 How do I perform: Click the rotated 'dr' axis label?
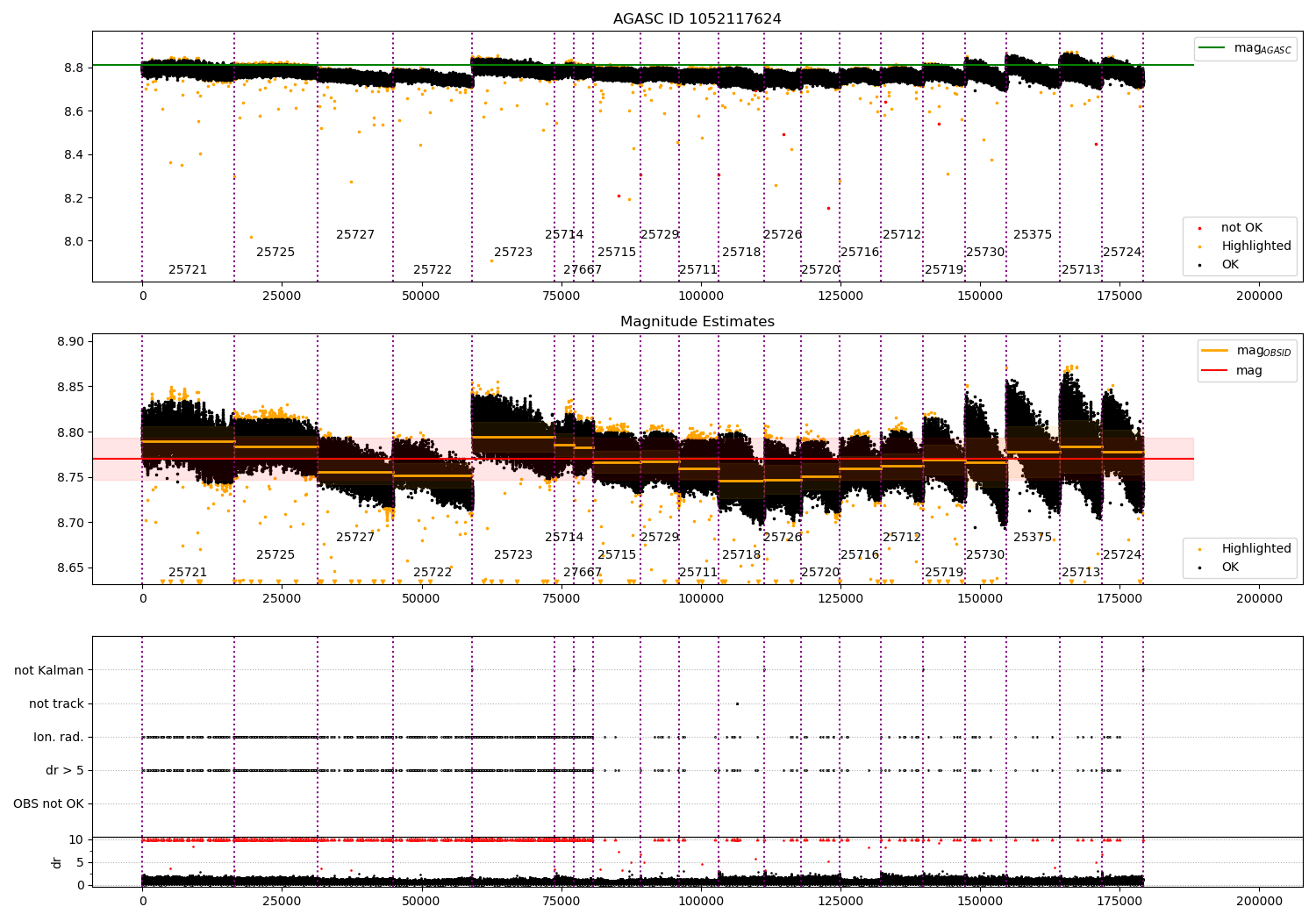coord(57,862)
